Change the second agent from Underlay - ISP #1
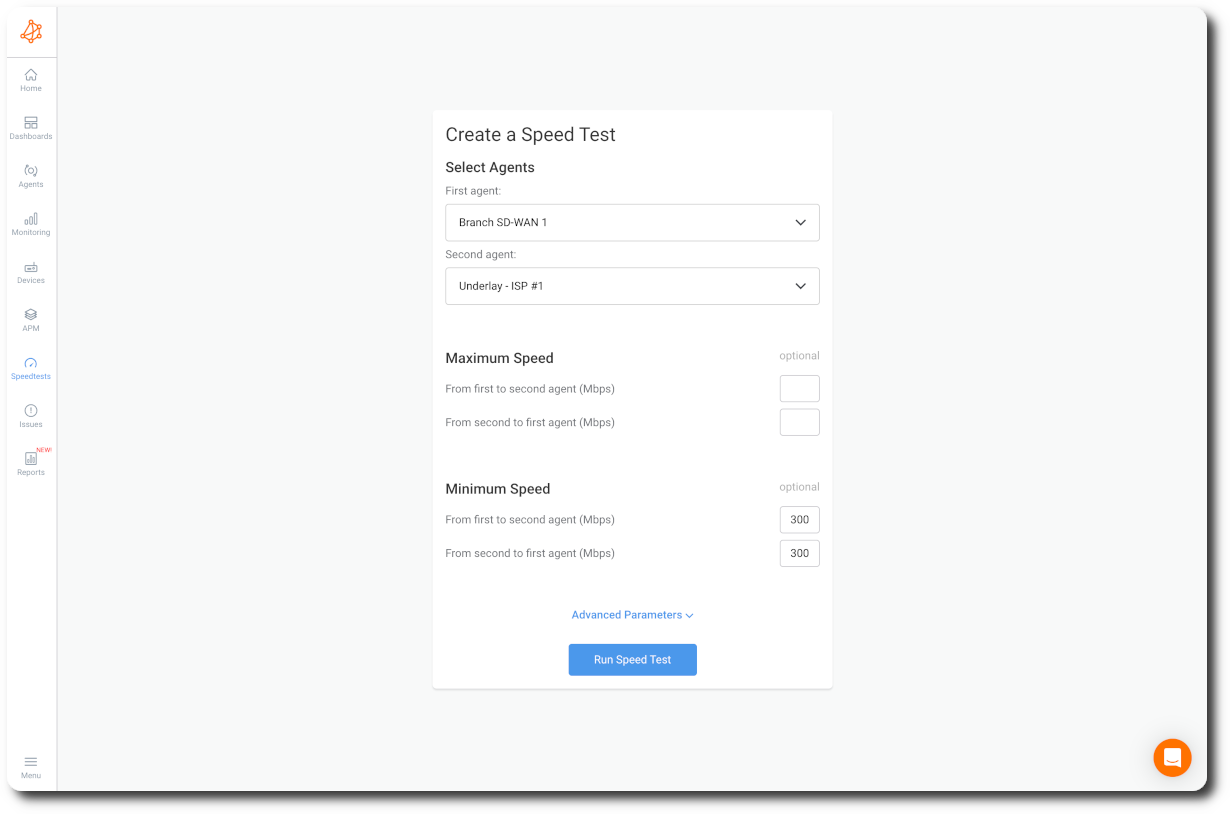Viewport: 1230px width, 814px height. pyautogui.click(x=632, y=286)
